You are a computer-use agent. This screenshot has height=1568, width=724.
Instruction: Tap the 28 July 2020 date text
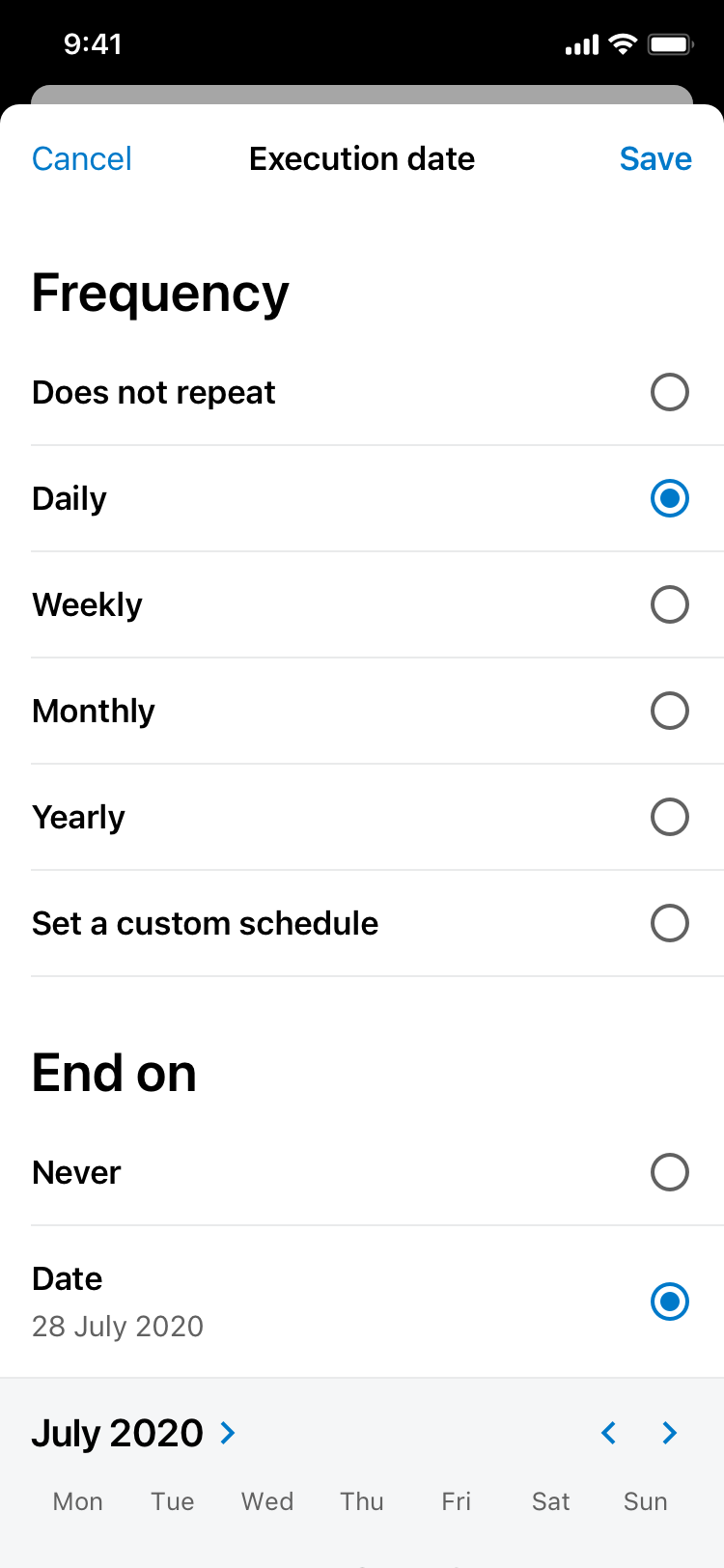[118, 1326]
